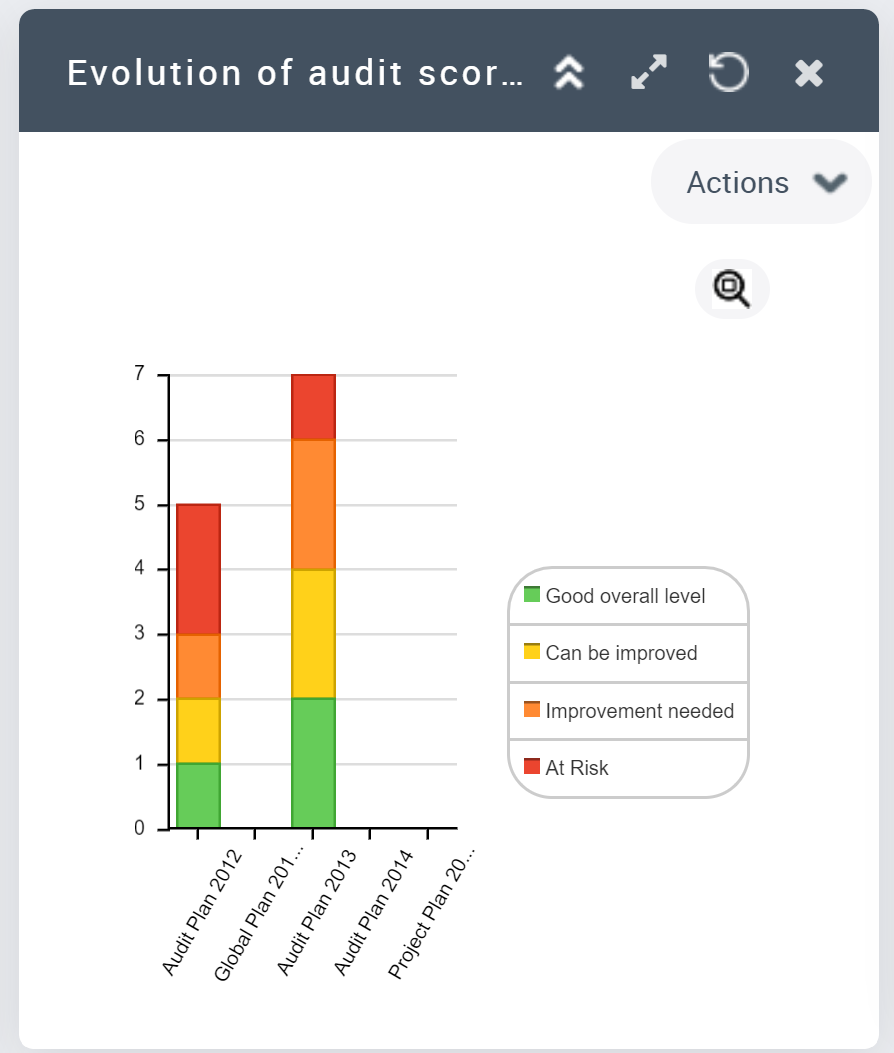Toggle the Good overall level legend entry

click(x=625, y=596)
